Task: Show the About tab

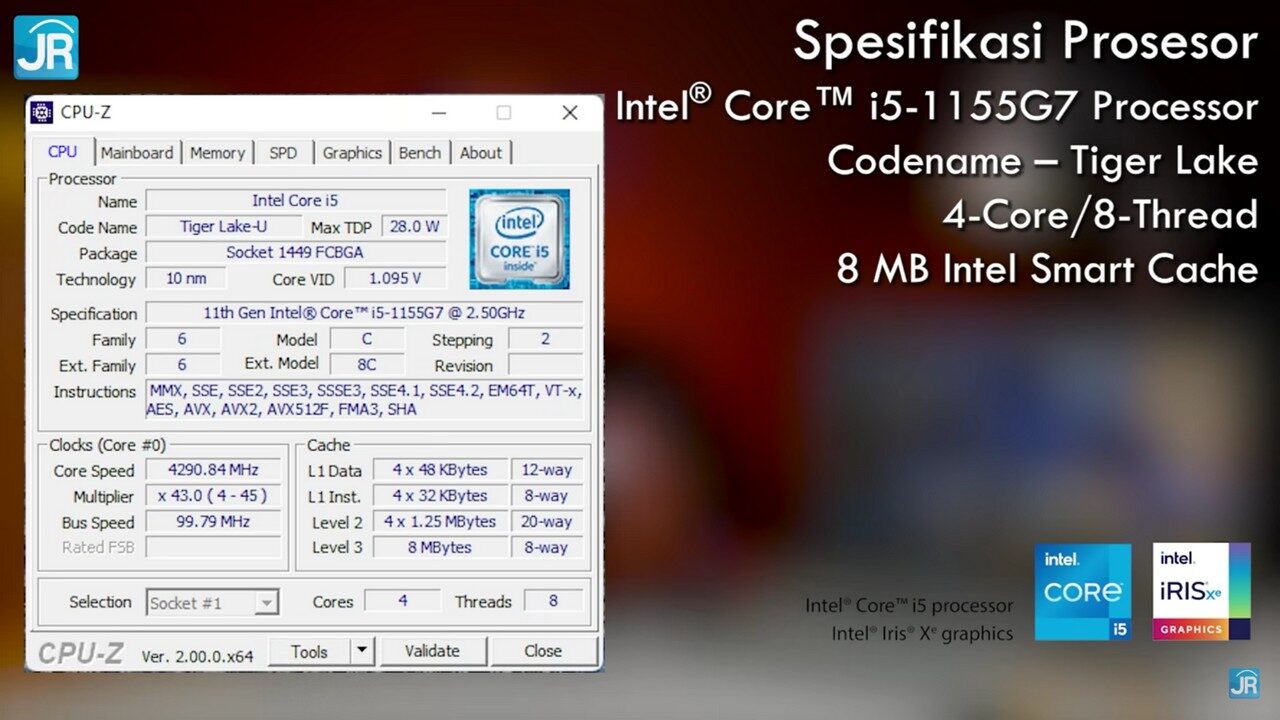Action: pyautogui.click(x=481, y=153)
